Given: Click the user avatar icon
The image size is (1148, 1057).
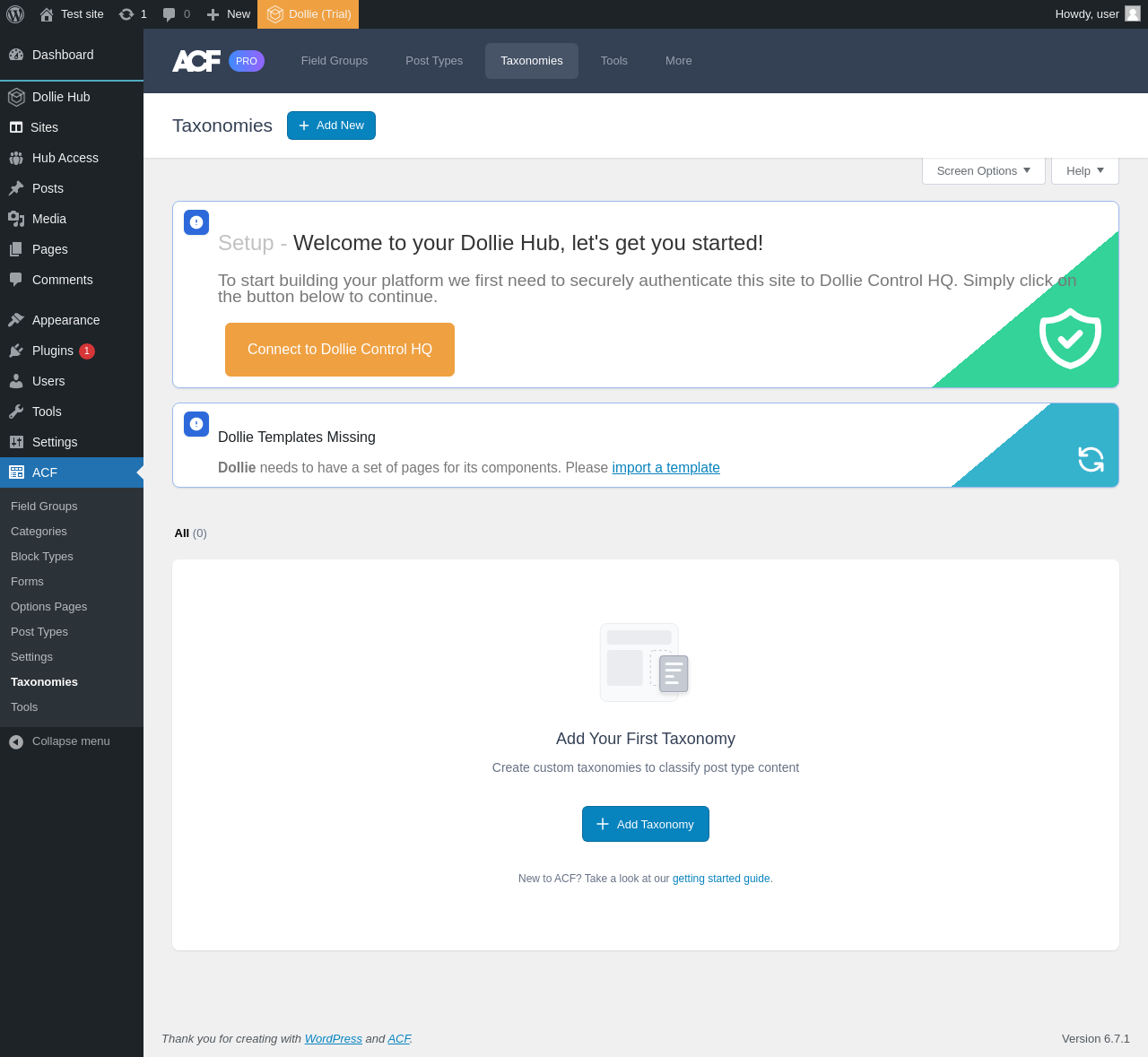Looking at the screenshot, I should tap(1133, 13).
